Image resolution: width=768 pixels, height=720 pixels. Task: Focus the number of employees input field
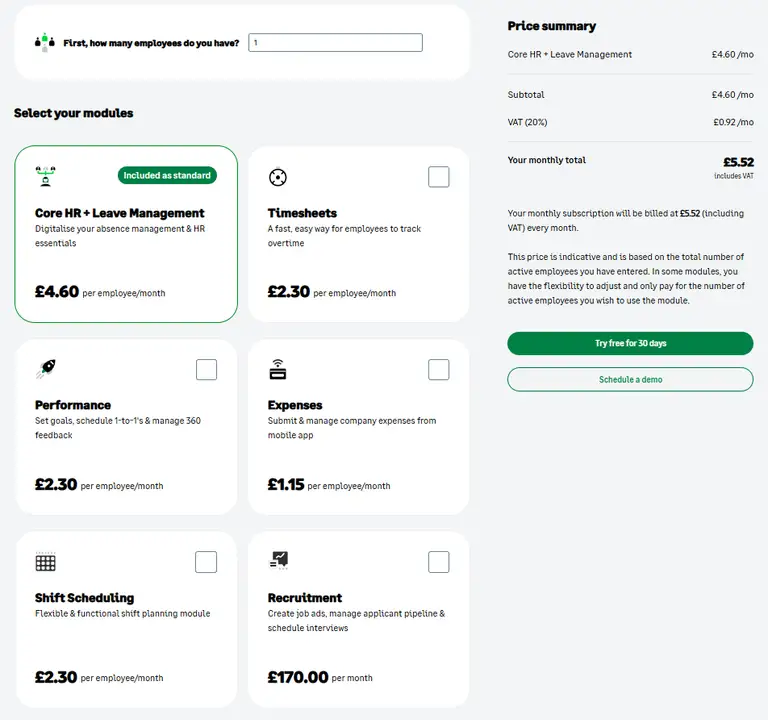pos(335,43)
